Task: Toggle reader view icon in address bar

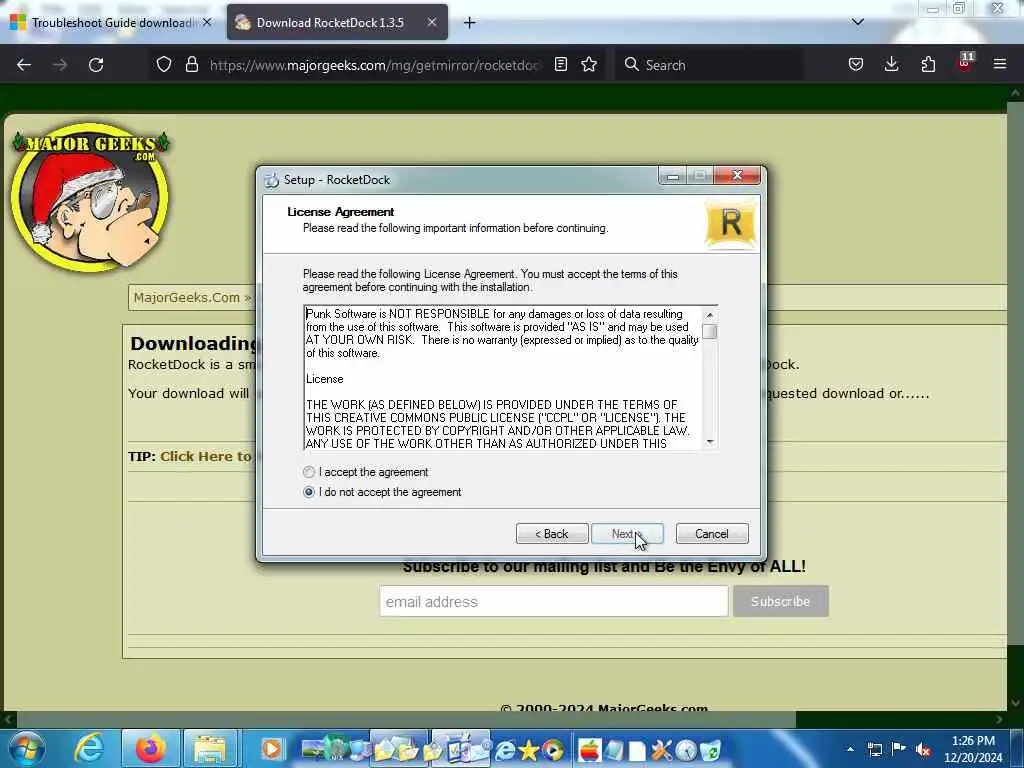Action: 561,64
